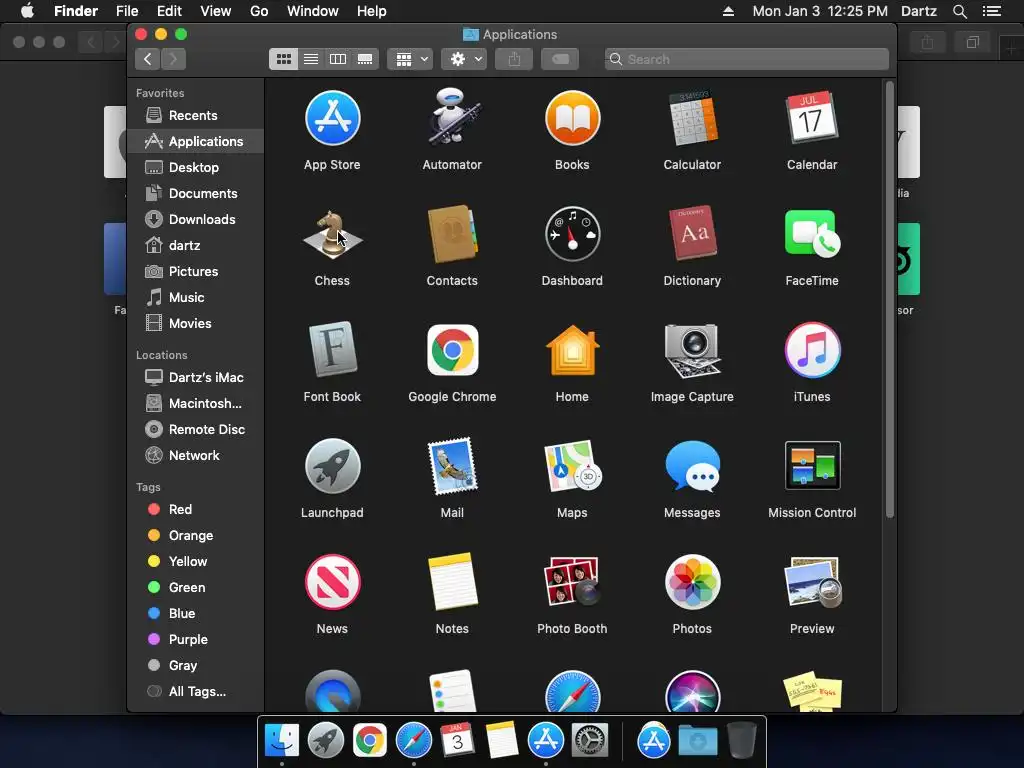Open the Action gear dropdown menu
1024x768 pixels.
[x=464, y=59]
